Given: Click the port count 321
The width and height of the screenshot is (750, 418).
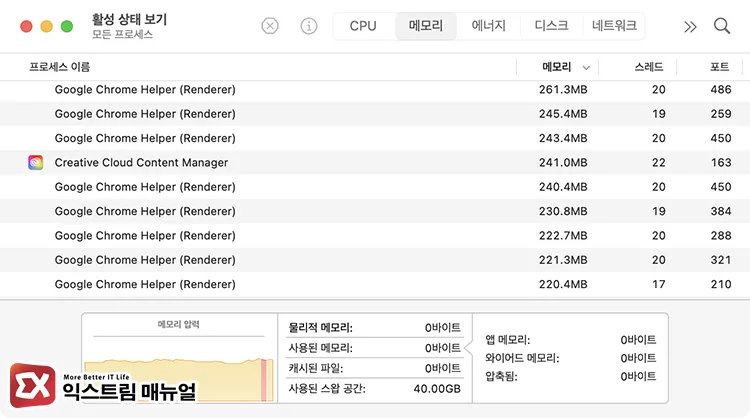Looking at the screenshot, I should [721, 260].
